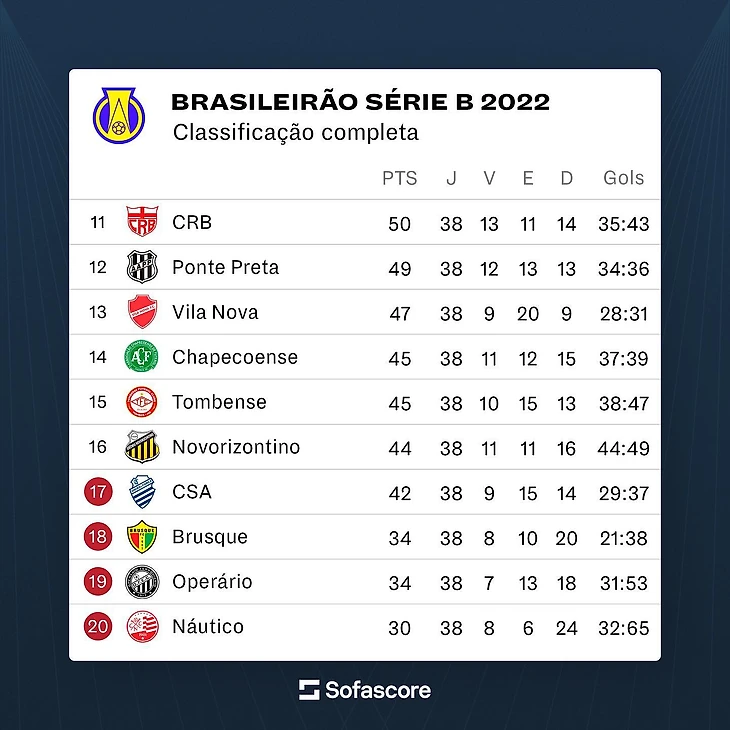Click the Sofascore logo at bottom
Viewport: 730px width, 730px height.
(365, 689)
